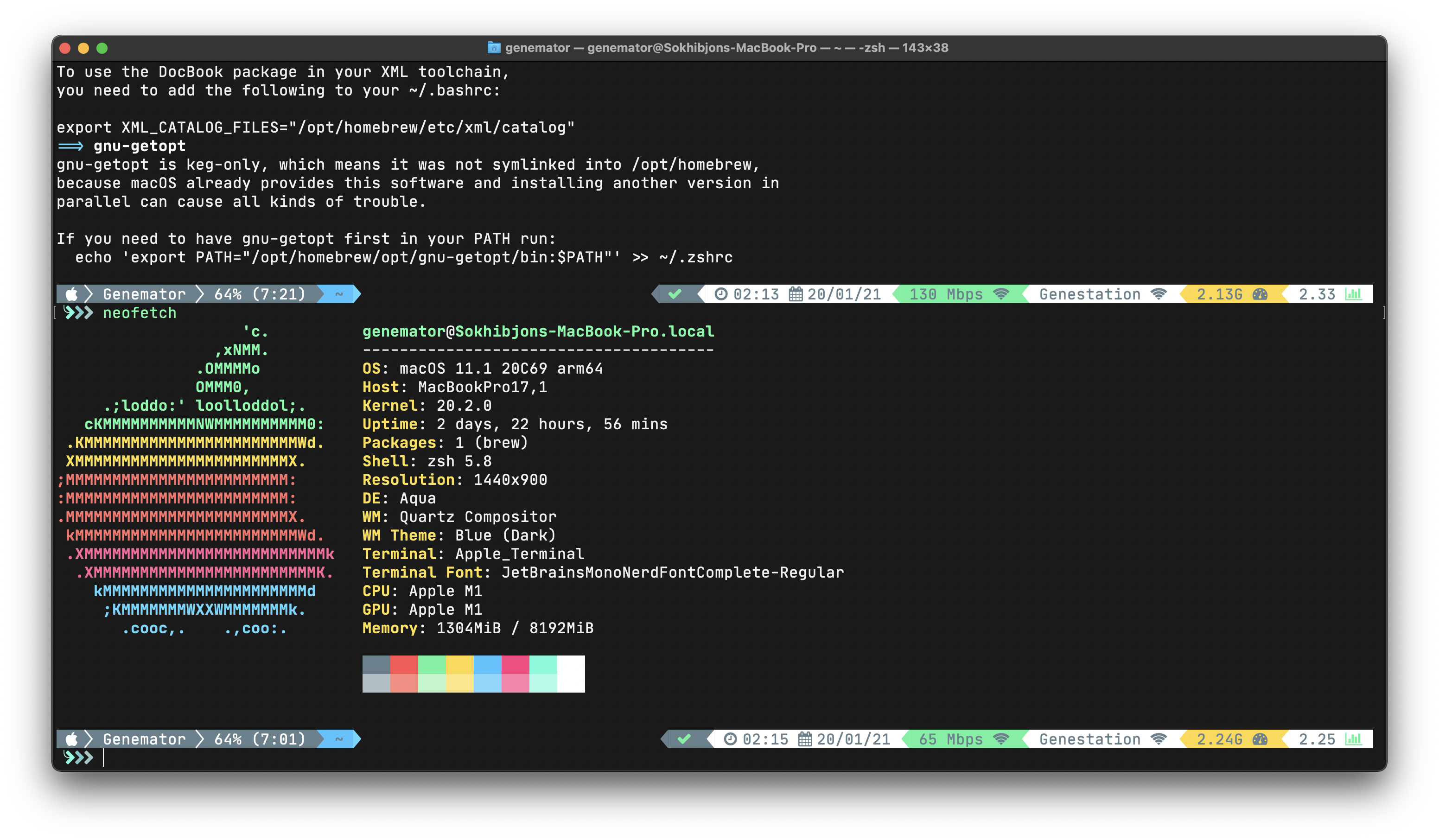Click the green zoom window button
This screenshot has height=840, width=1439.
(x=102, y=48)
